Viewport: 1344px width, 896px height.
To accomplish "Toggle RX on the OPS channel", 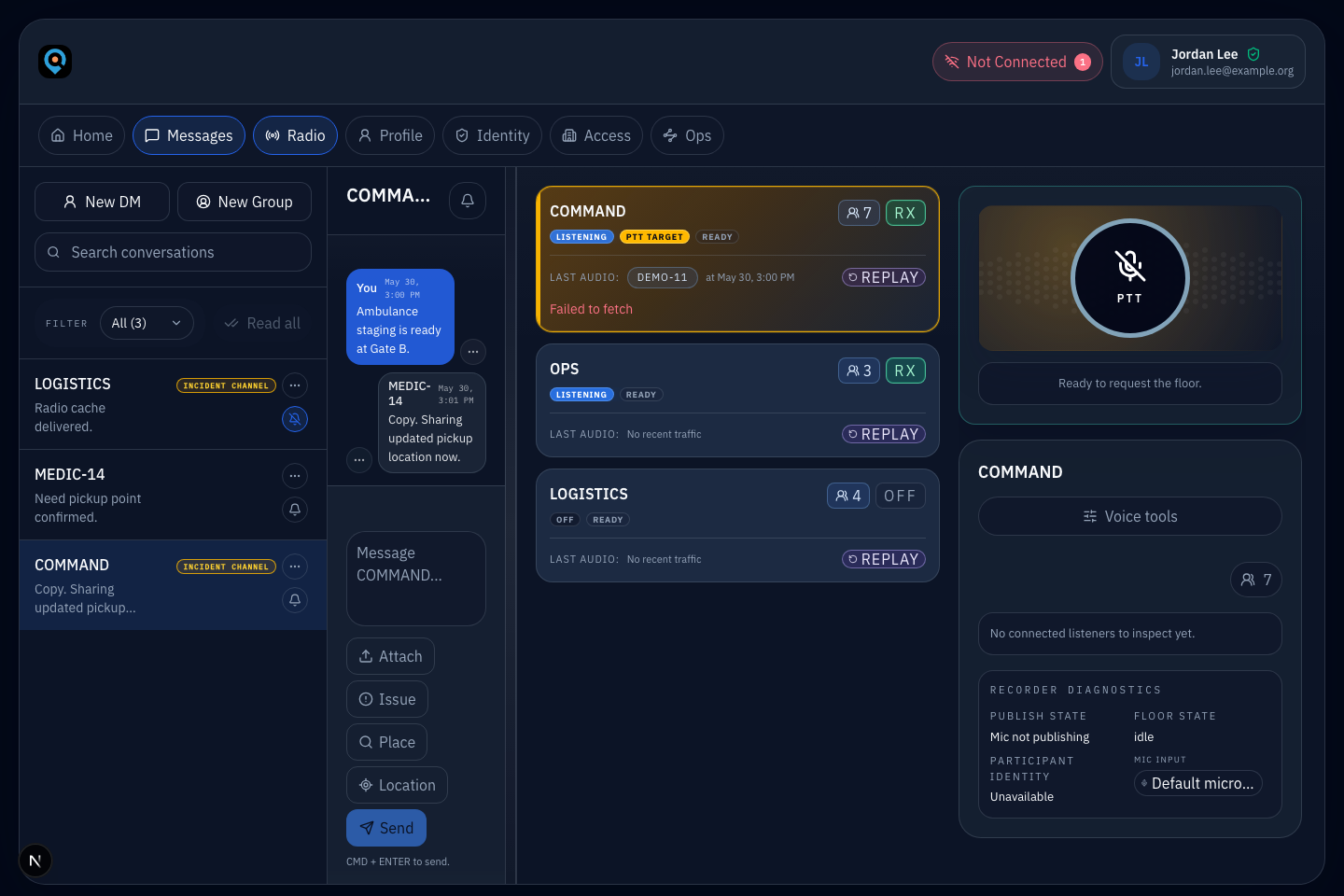I will pyautogui.click(x=905, y=371).
